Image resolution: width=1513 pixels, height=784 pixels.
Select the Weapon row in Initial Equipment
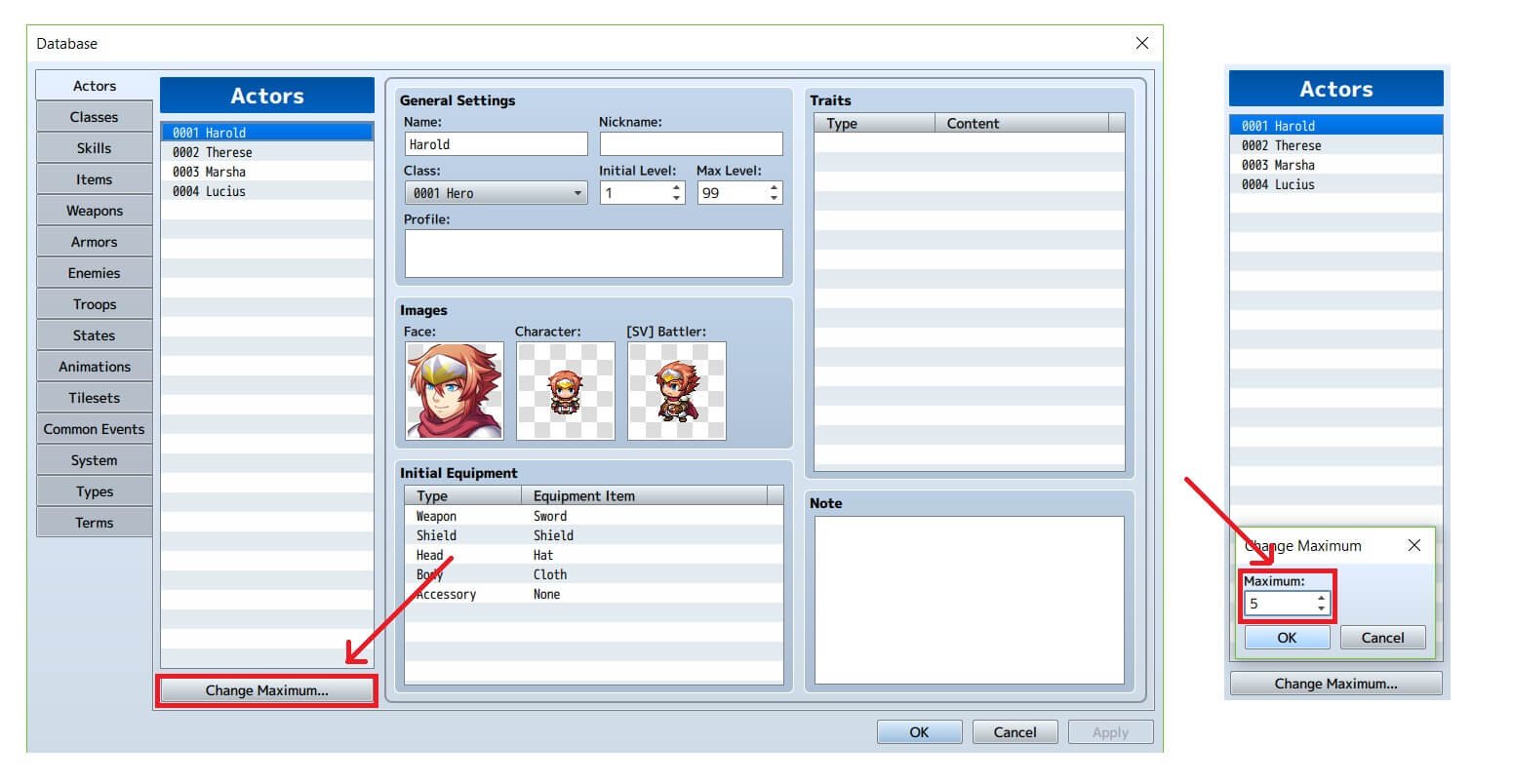[x=593, y=516]
